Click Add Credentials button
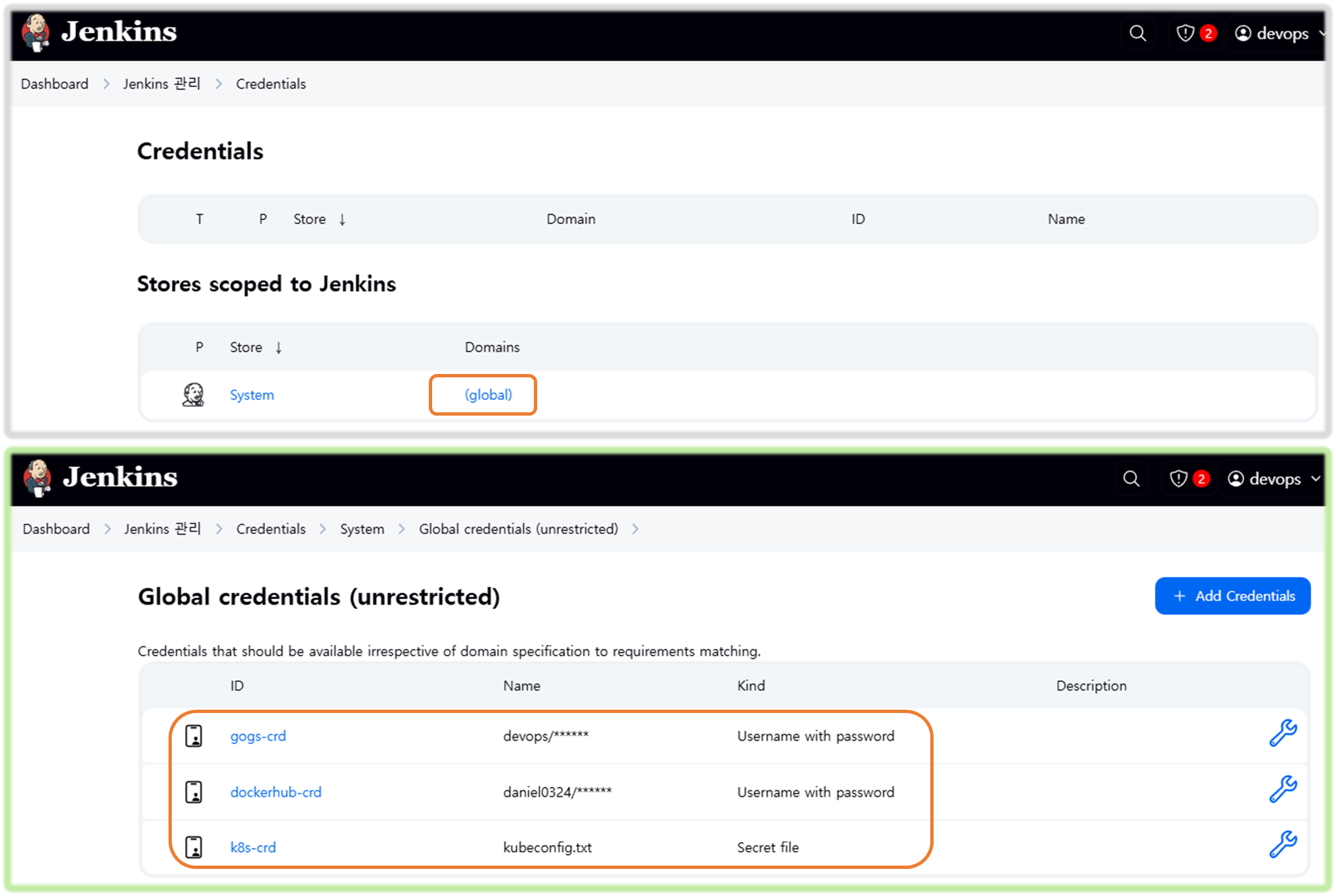 click(x=1232, y=596)
